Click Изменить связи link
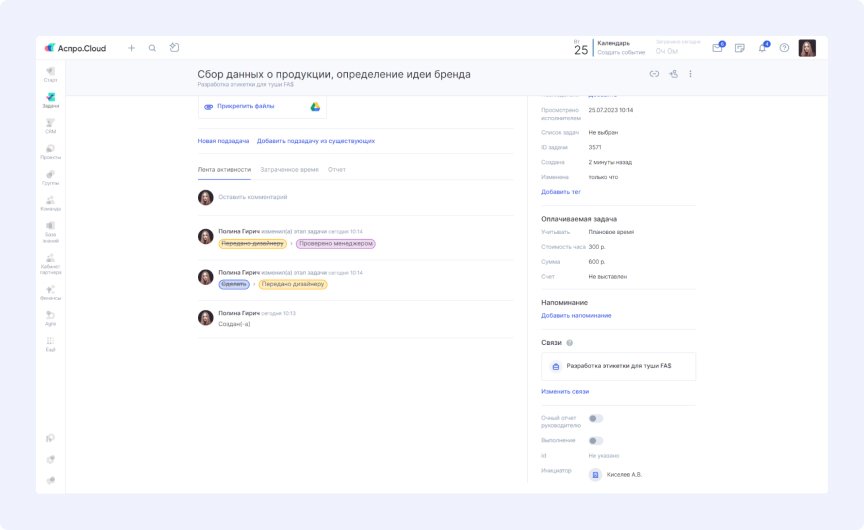The width and height of the screenshot is (864, 530). [565, 392]
